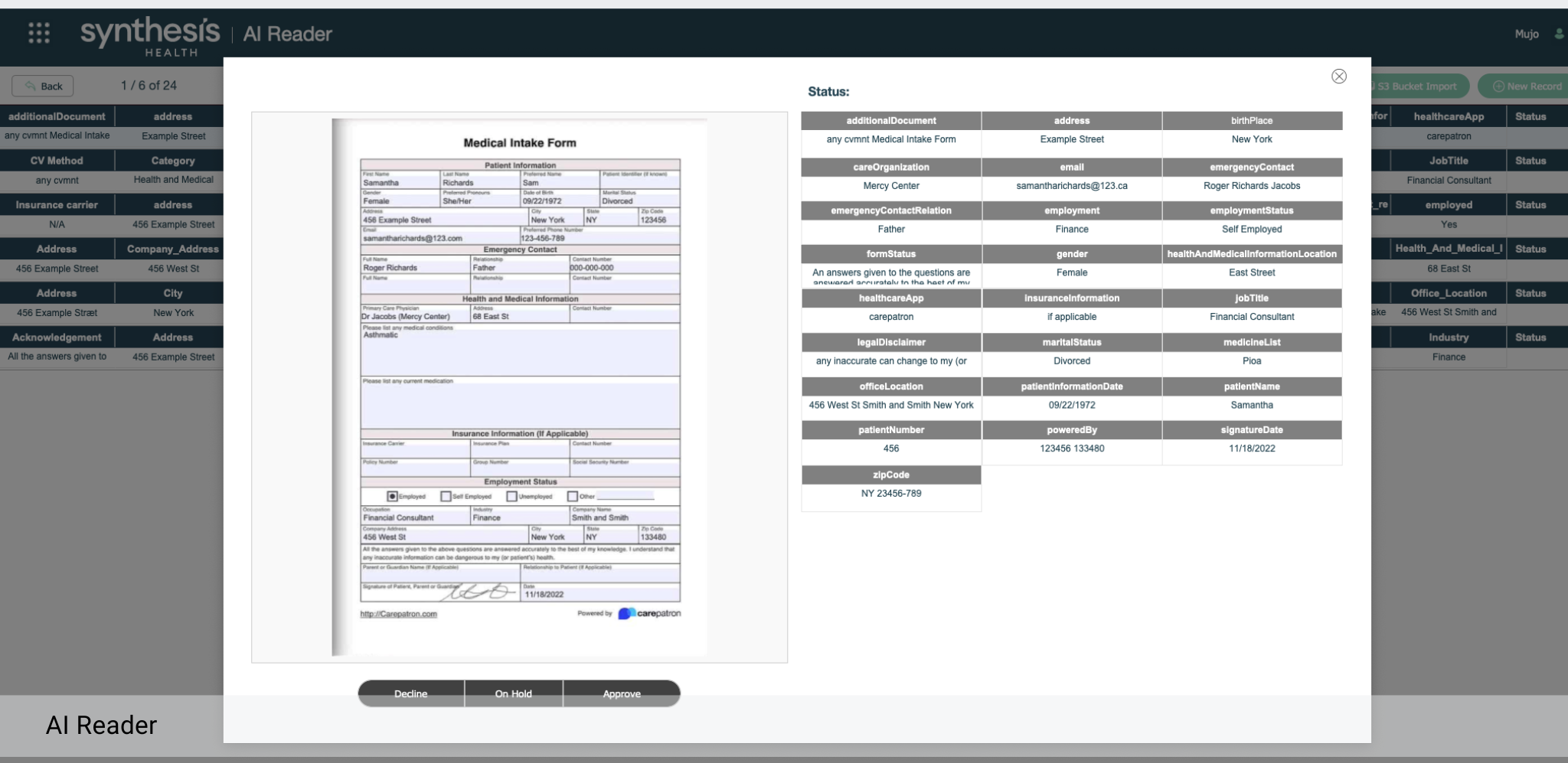Click the New Record button

pos(1526,86)
